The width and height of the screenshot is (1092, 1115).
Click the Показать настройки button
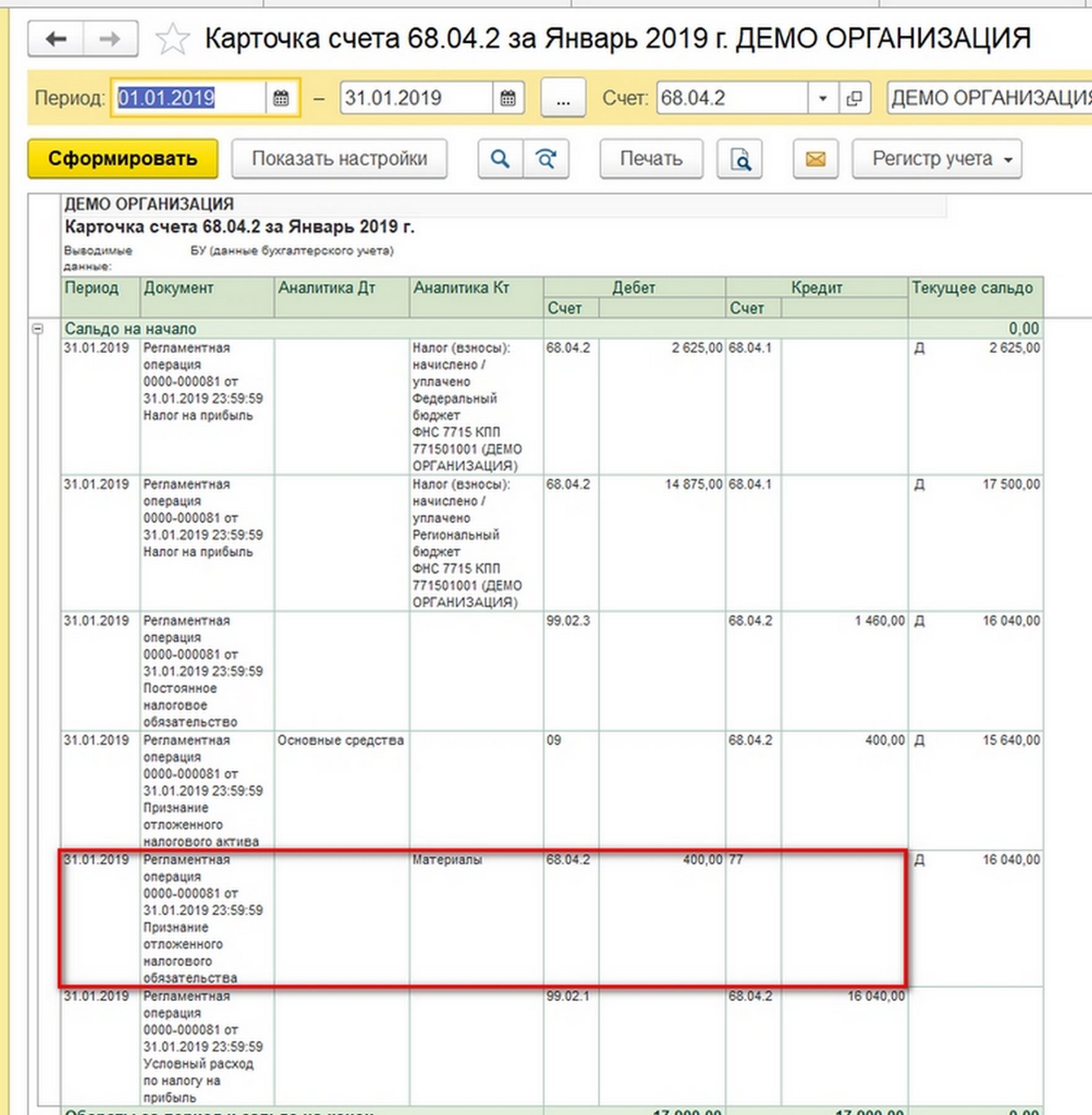tap(339, 159)
